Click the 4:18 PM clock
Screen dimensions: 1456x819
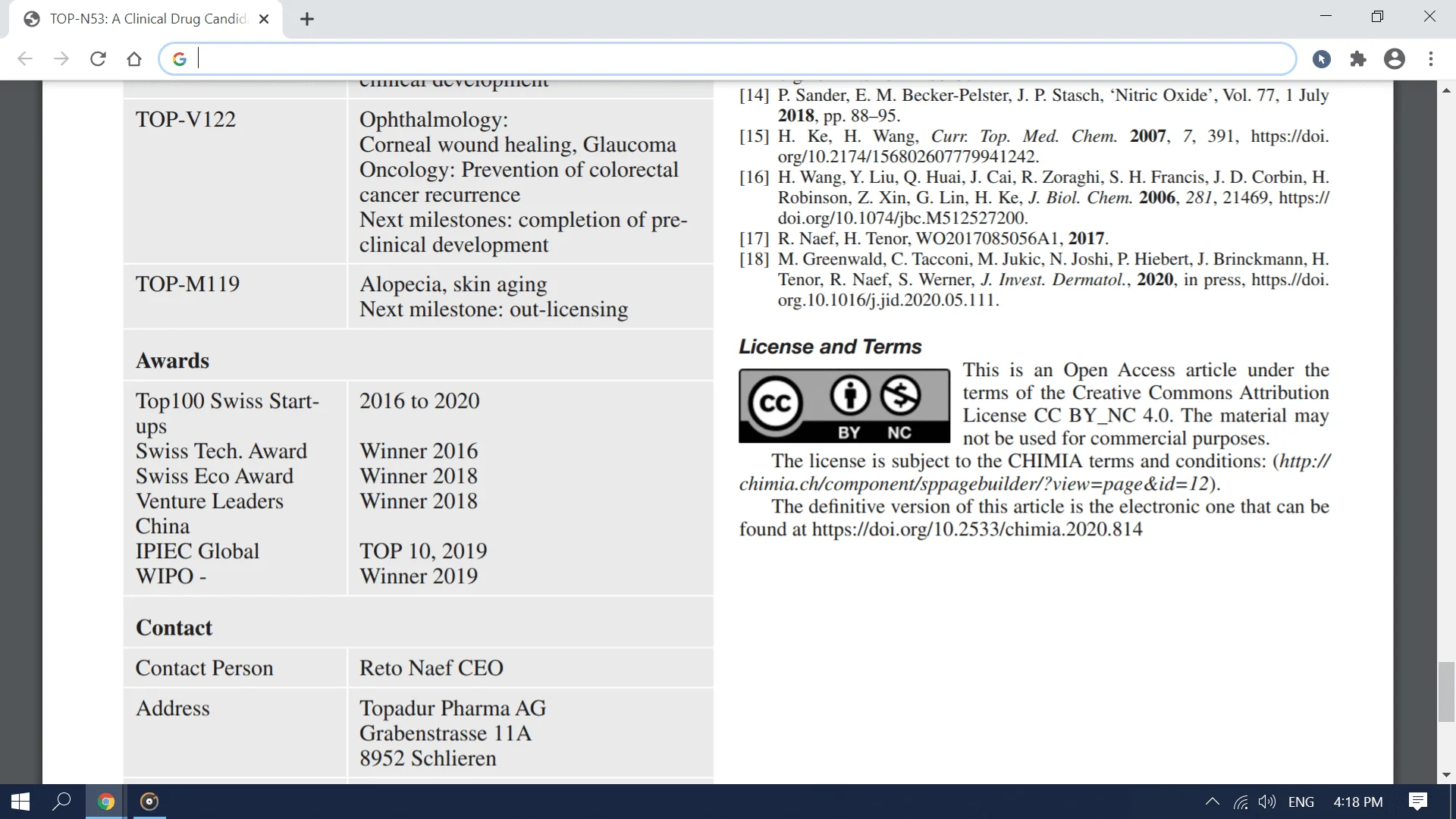click(1358, 802)
